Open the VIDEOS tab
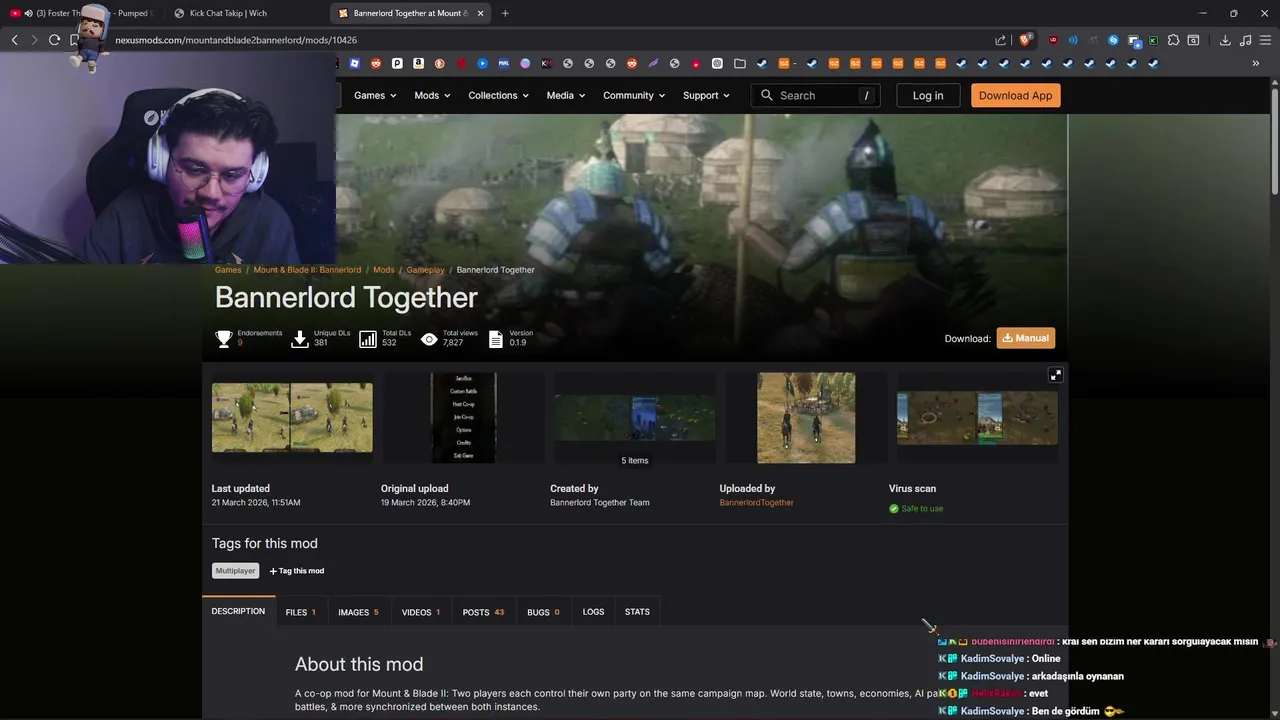Screen dimensions: 1280x720 pyautogui.click(x=421, y=612)
